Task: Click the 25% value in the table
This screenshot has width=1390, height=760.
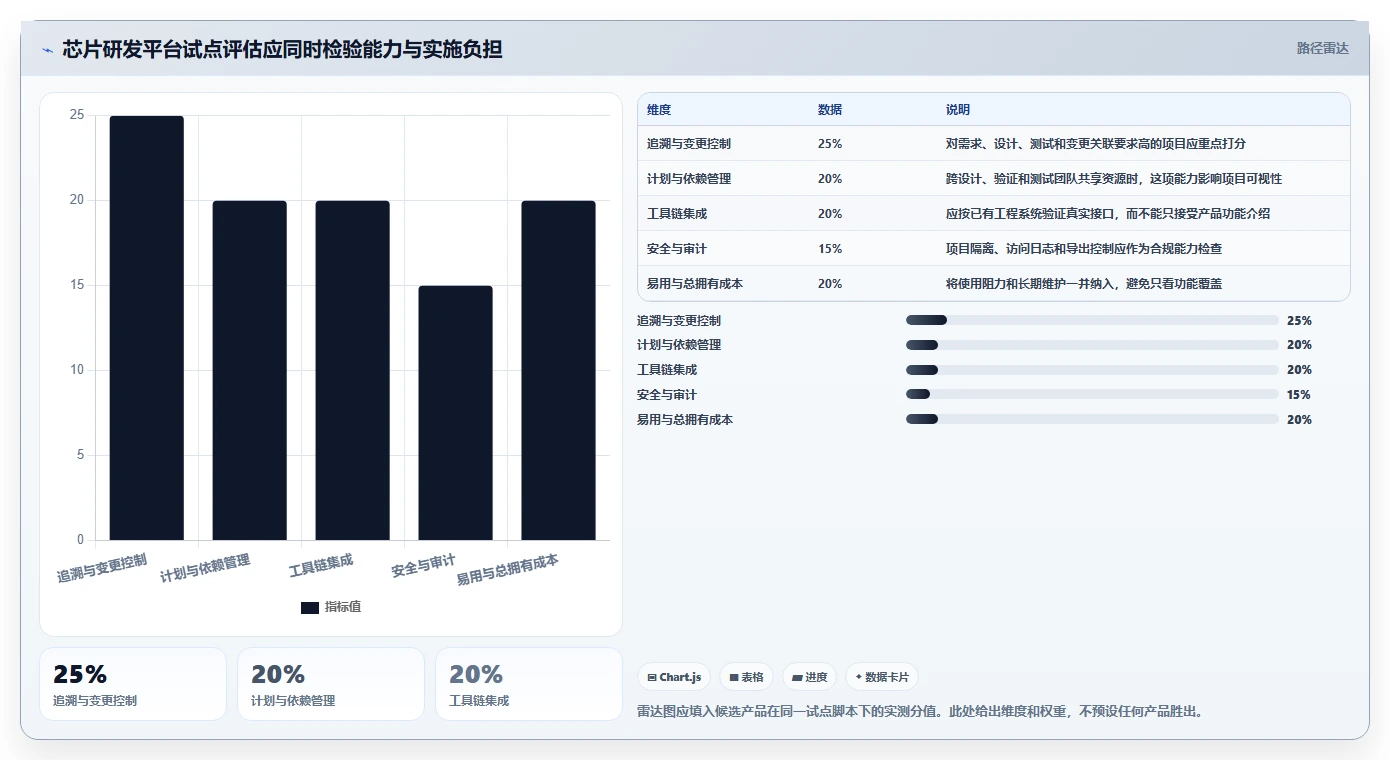Action: tap(830, 144)
